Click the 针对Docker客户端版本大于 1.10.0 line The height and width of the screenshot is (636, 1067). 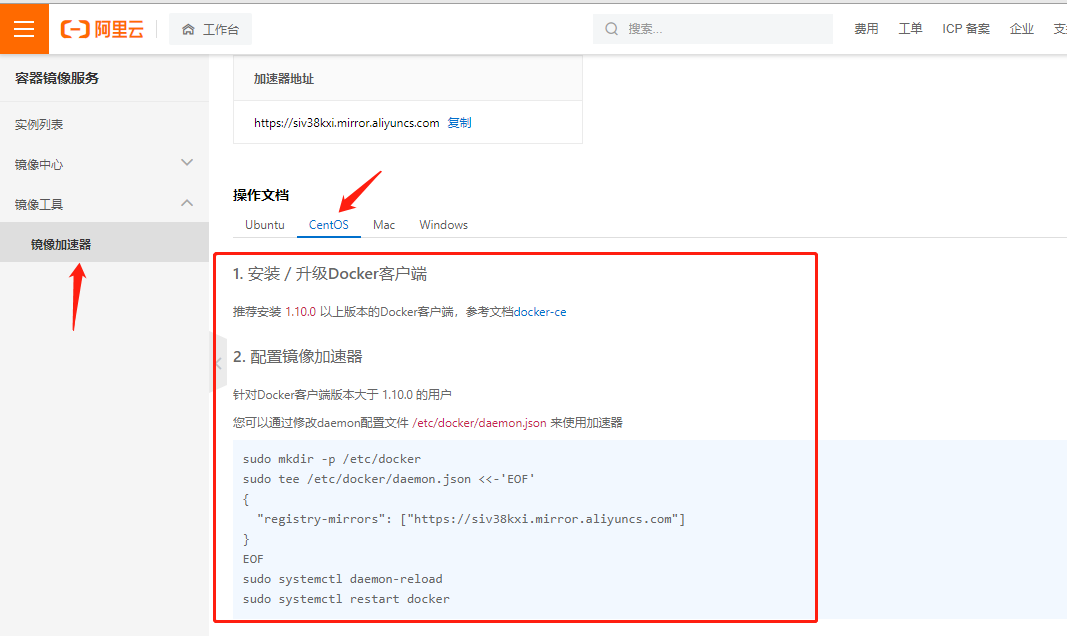pos(342,395)
